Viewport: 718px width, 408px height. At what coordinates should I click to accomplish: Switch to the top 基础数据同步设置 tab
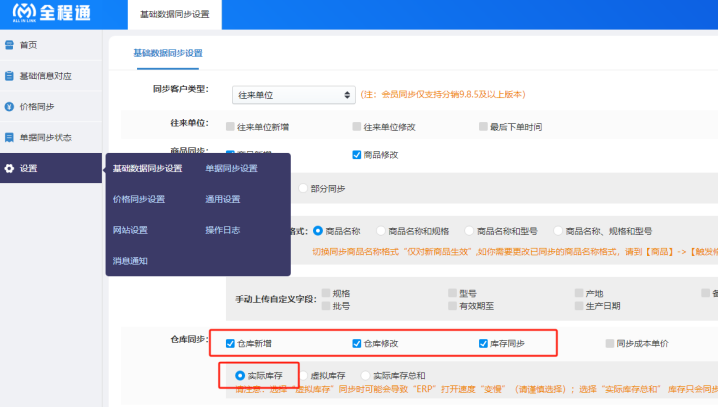coord(174,15)
